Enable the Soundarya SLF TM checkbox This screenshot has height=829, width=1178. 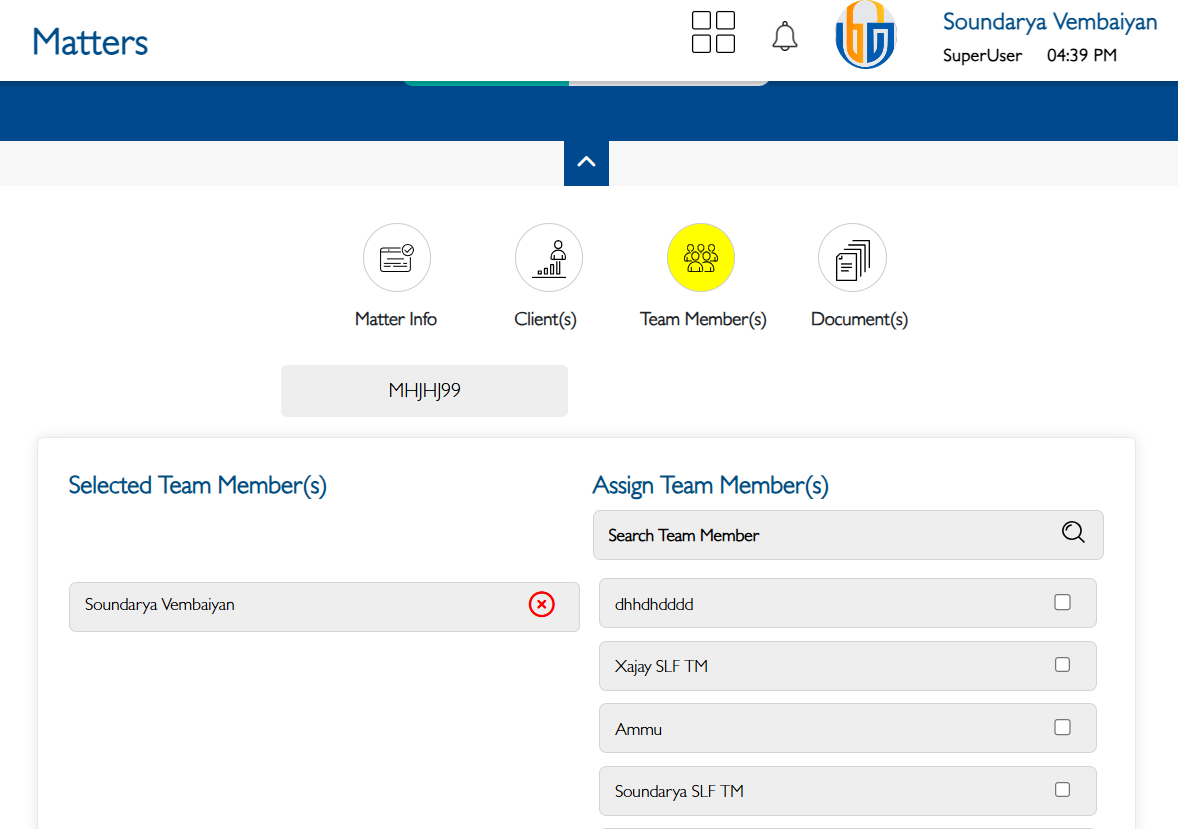pyautogui.click(x=1062, y=790)
